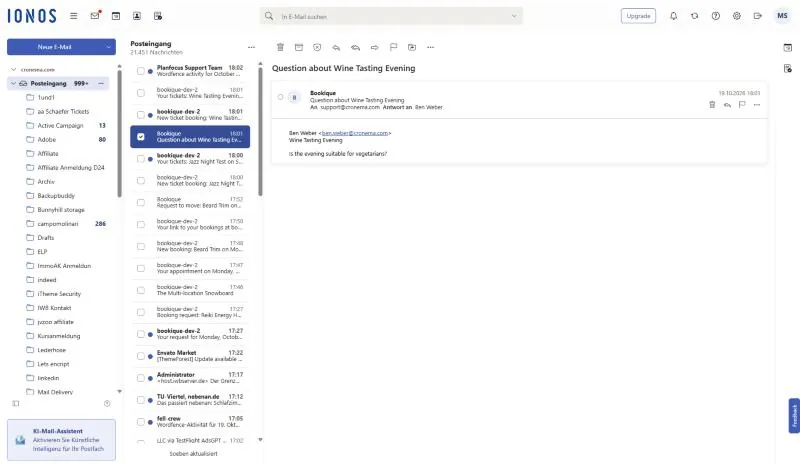The height and width of the screenshot is (464, 800).
Task: Expand the search options dropdown
Action: [514, 16]
